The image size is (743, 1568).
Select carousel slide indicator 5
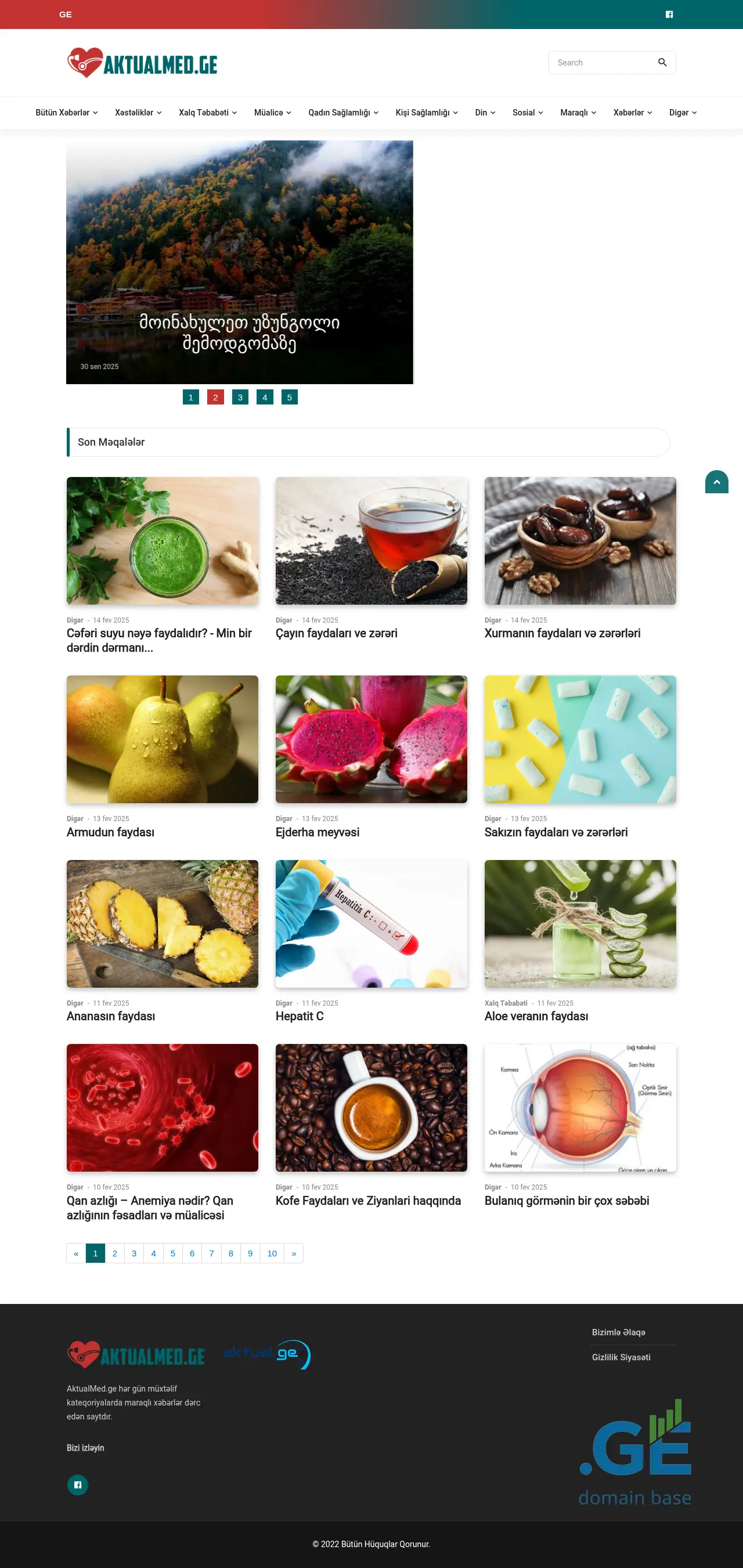tap(289, 397)
